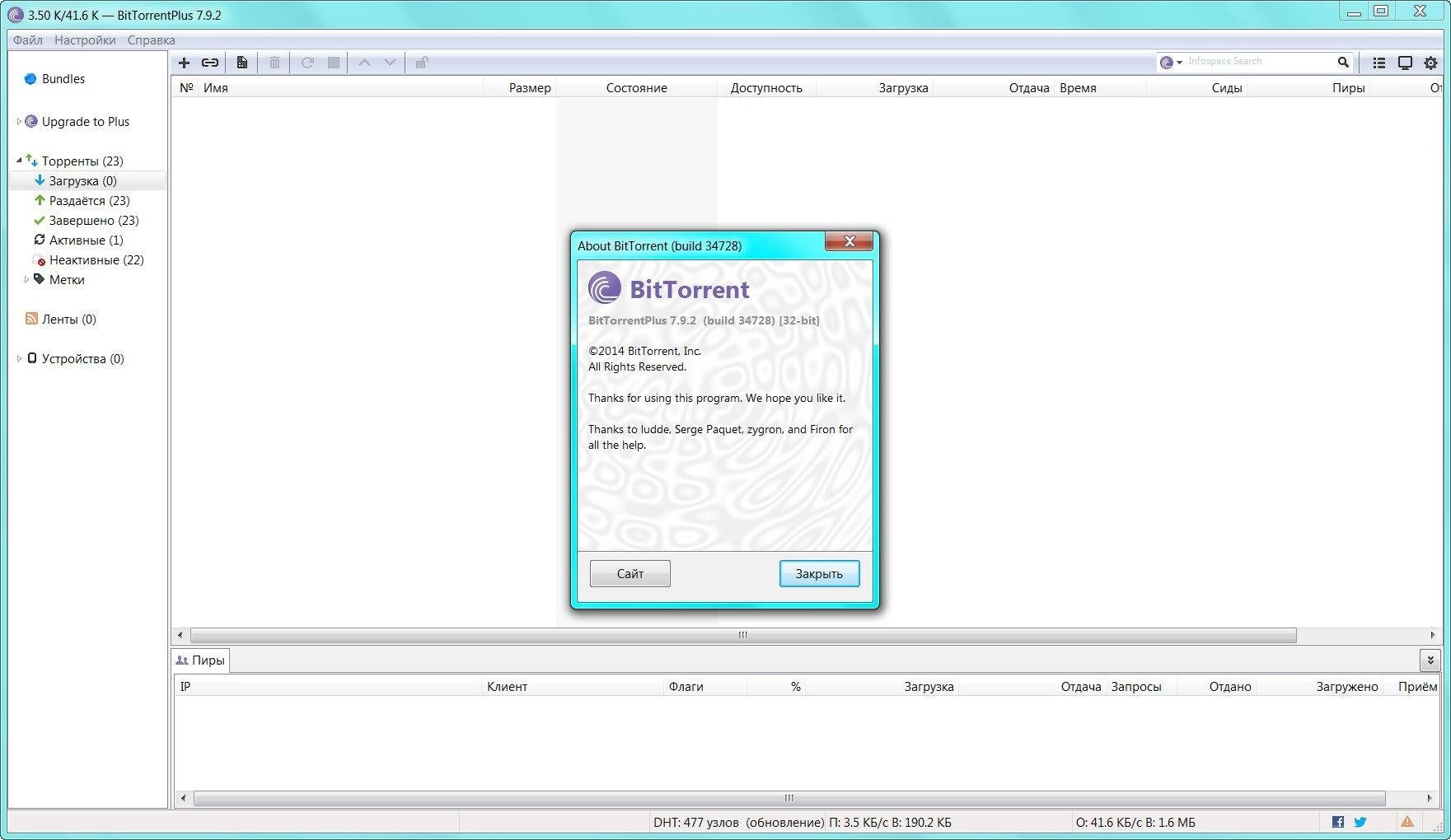The width and height of the screenshot is (1451, 840).
Task: Click the Remote monitor icon in toolbar
Action: click(1405, 63)
